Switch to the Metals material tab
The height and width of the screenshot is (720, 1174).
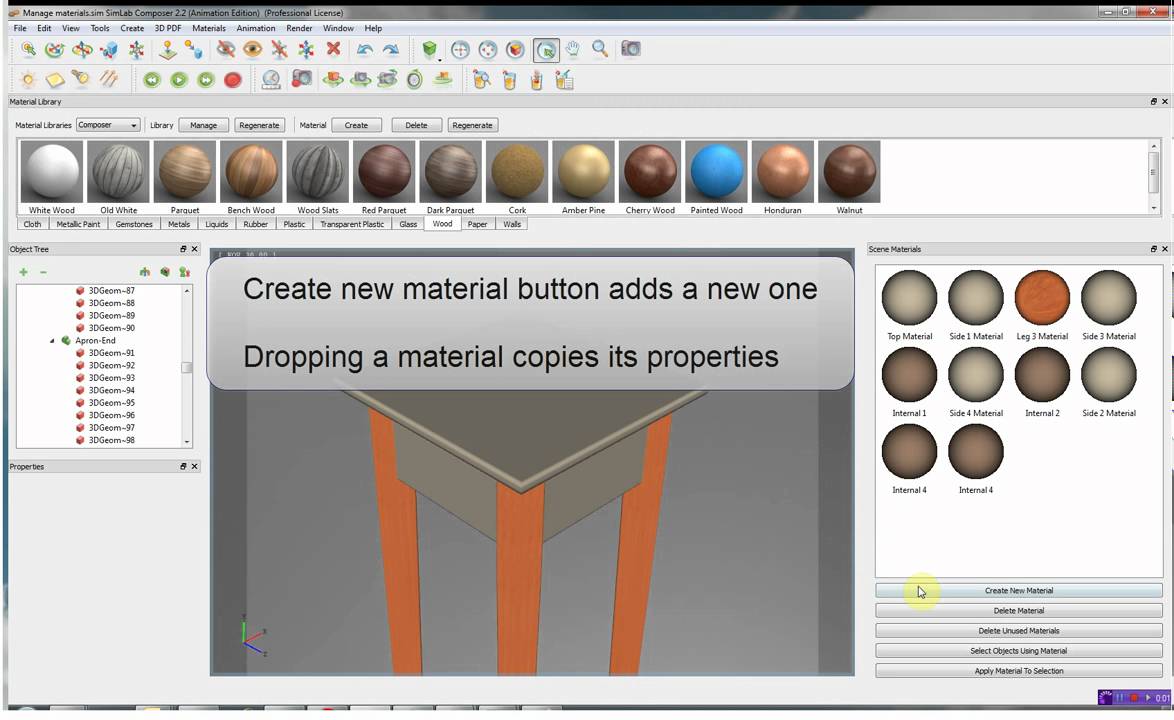[179, 224]
